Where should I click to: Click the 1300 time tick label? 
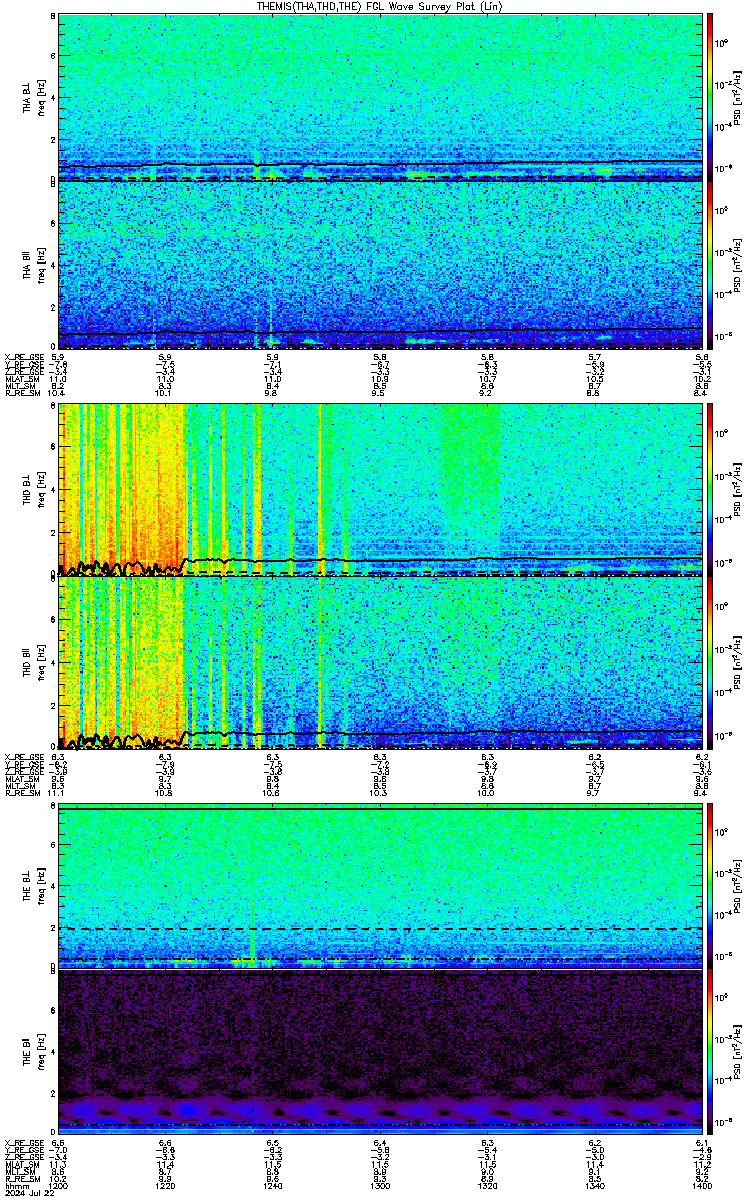(380, 1185)
